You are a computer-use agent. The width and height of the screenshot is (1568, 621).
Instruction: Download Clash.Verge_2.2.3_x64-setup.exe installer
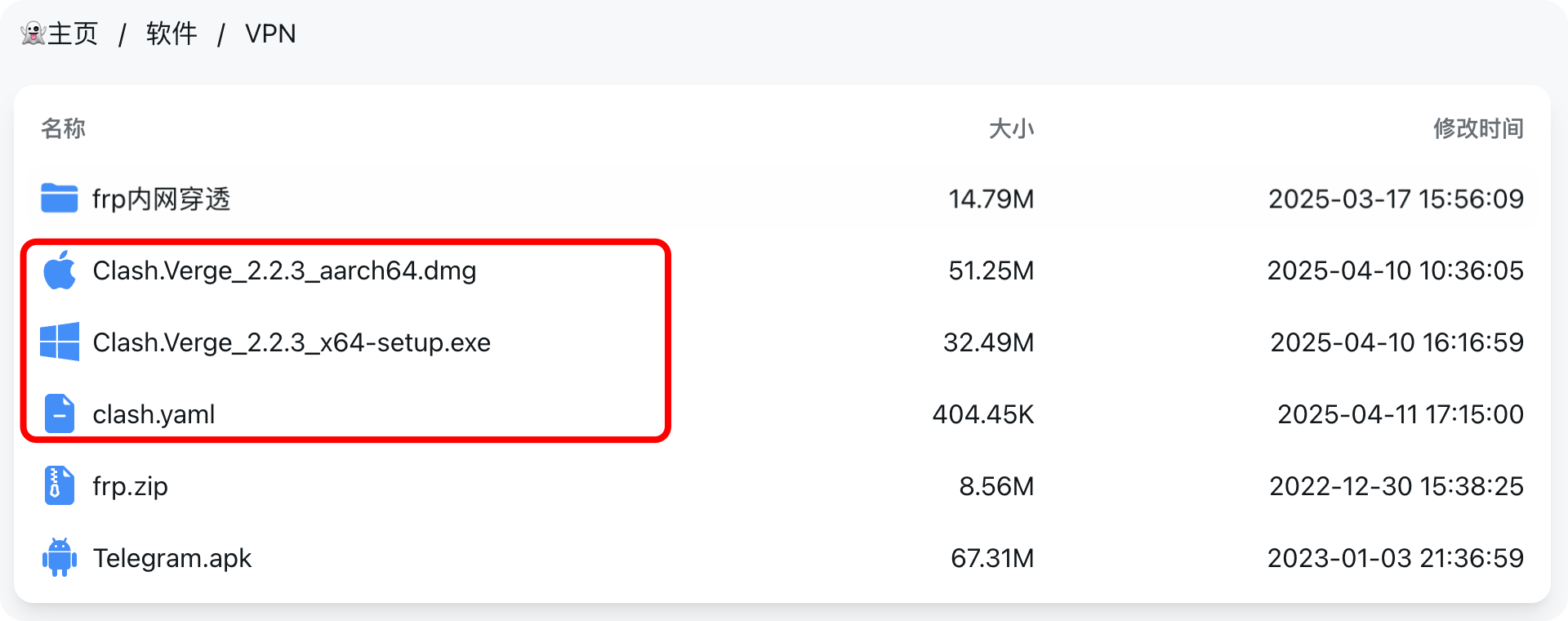click(292, 342)
